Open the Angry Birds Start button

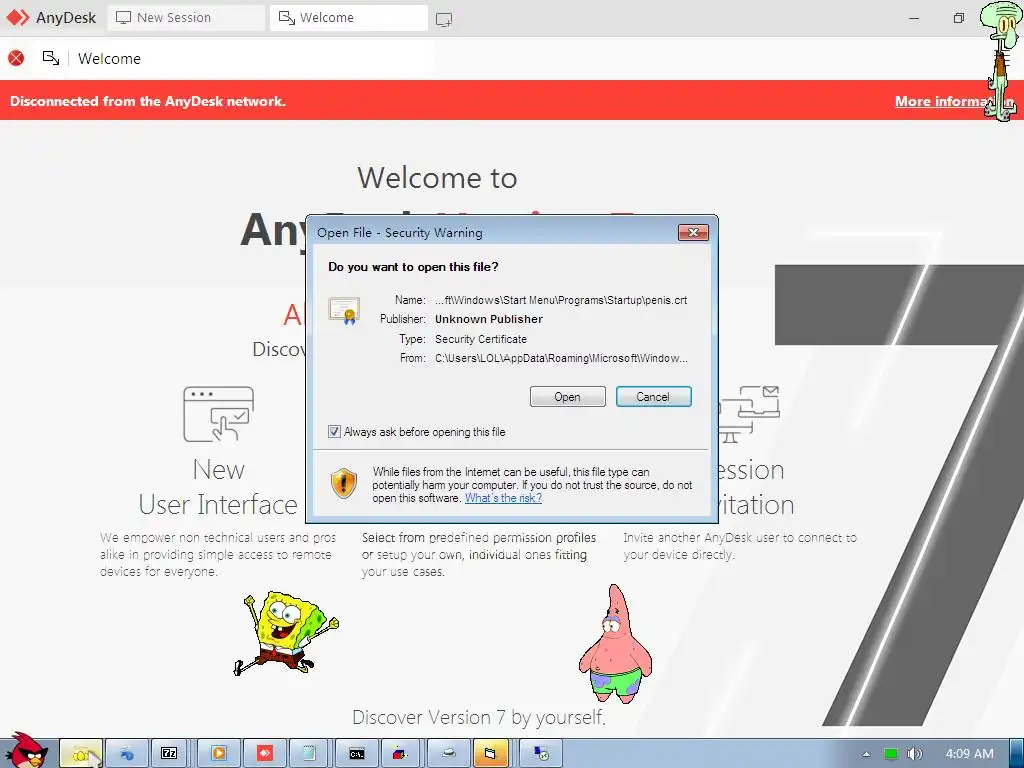(26, 751)
